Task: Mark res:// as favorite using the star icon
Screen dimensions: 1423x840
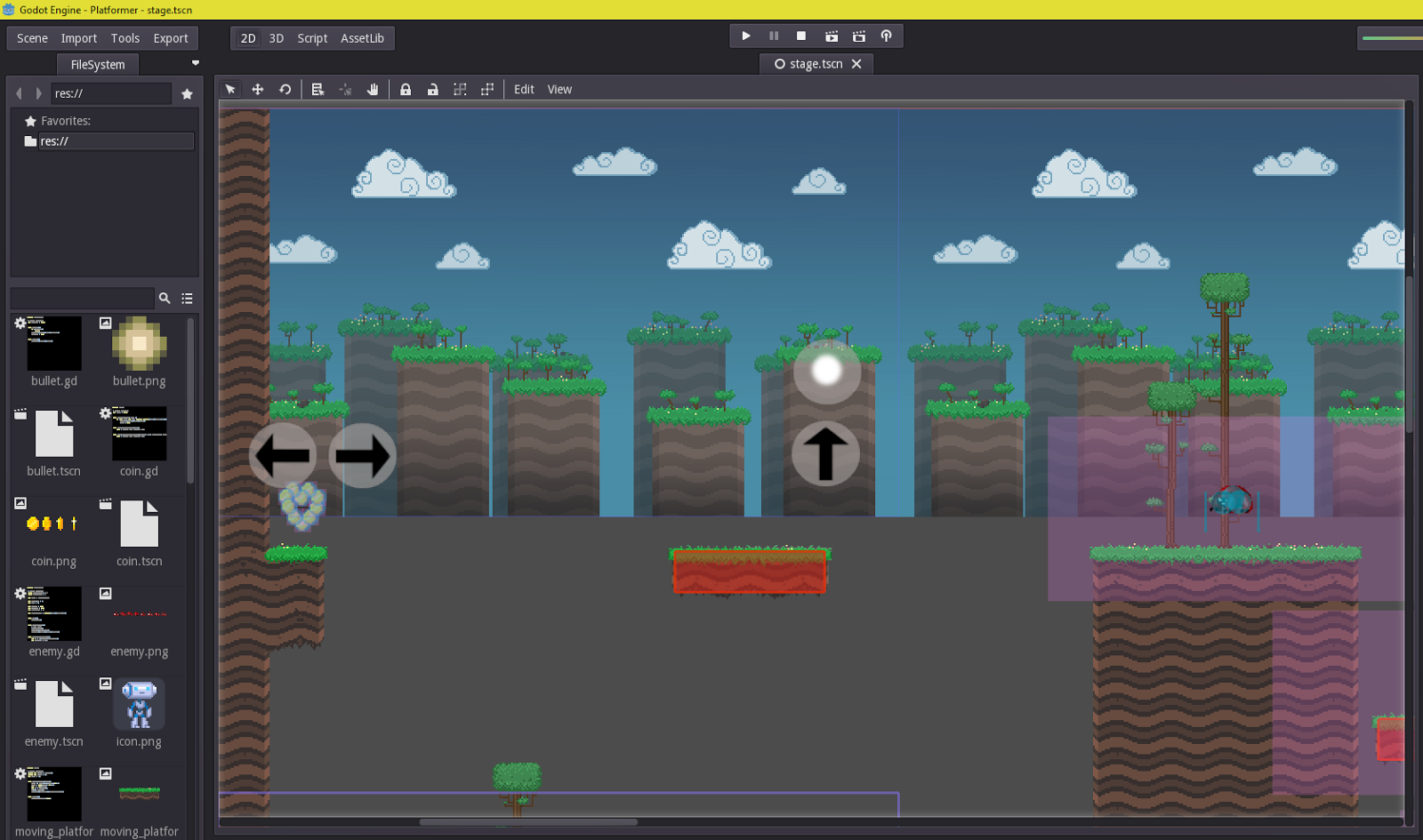Action: tap(187, 92)
